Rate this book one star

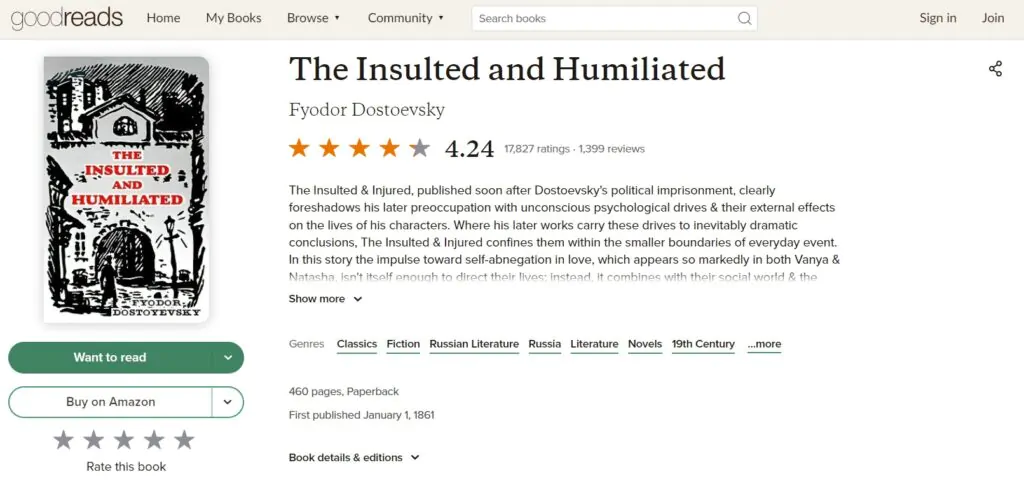[64, 440]
